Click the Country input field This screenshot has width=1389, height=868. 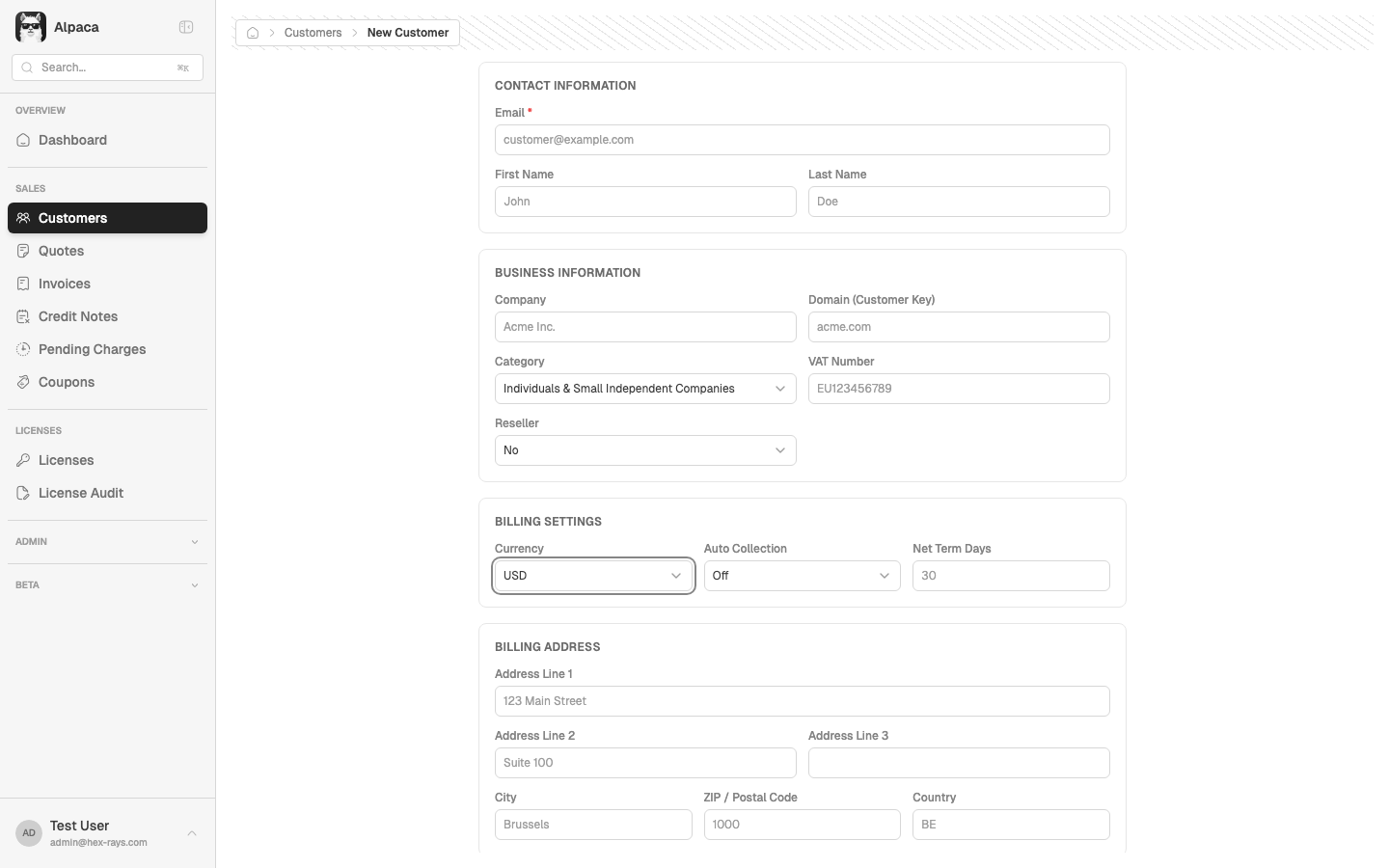point(1011,825)
